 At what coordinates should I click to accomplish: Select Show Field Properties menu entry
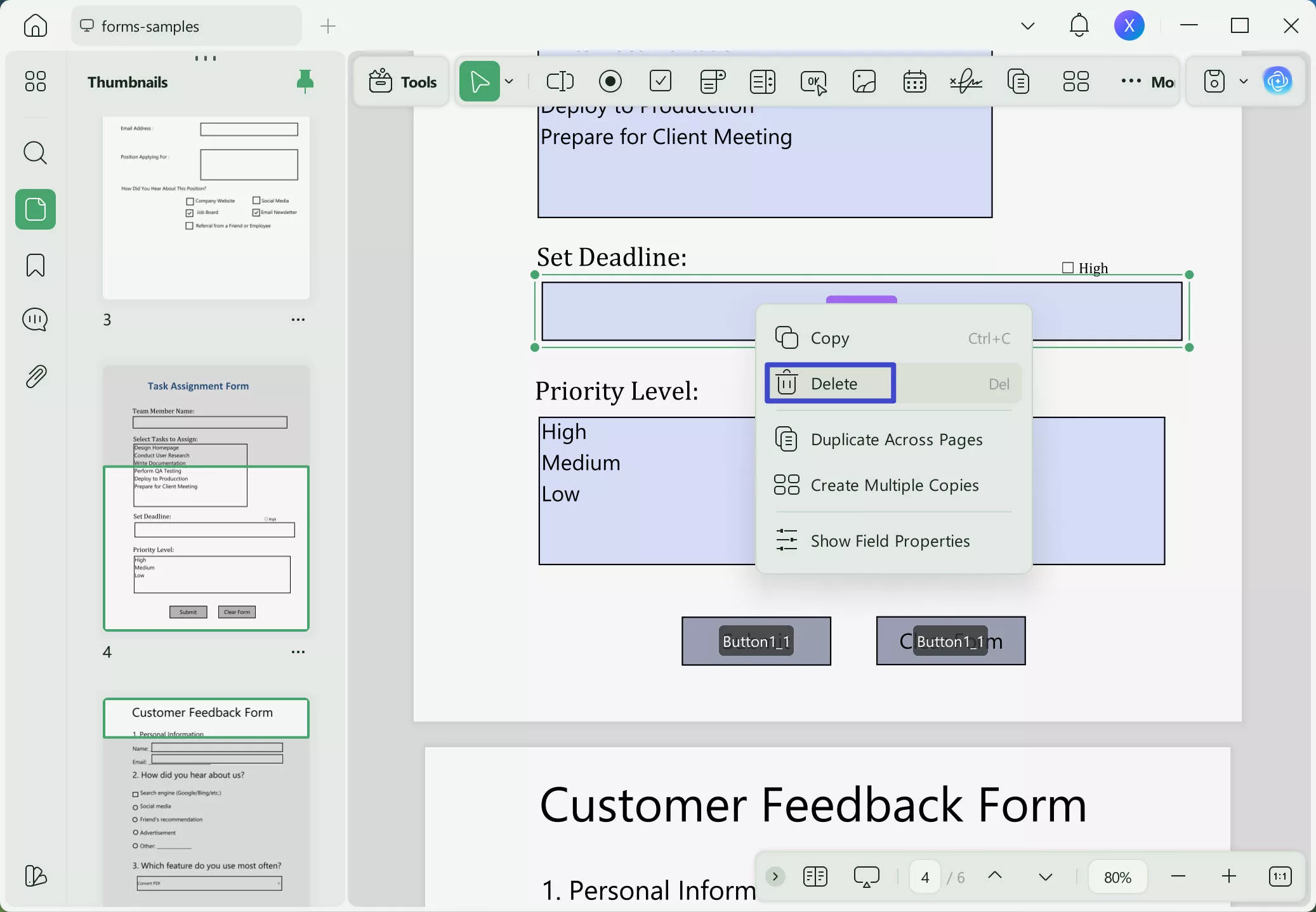pos(890,541)
